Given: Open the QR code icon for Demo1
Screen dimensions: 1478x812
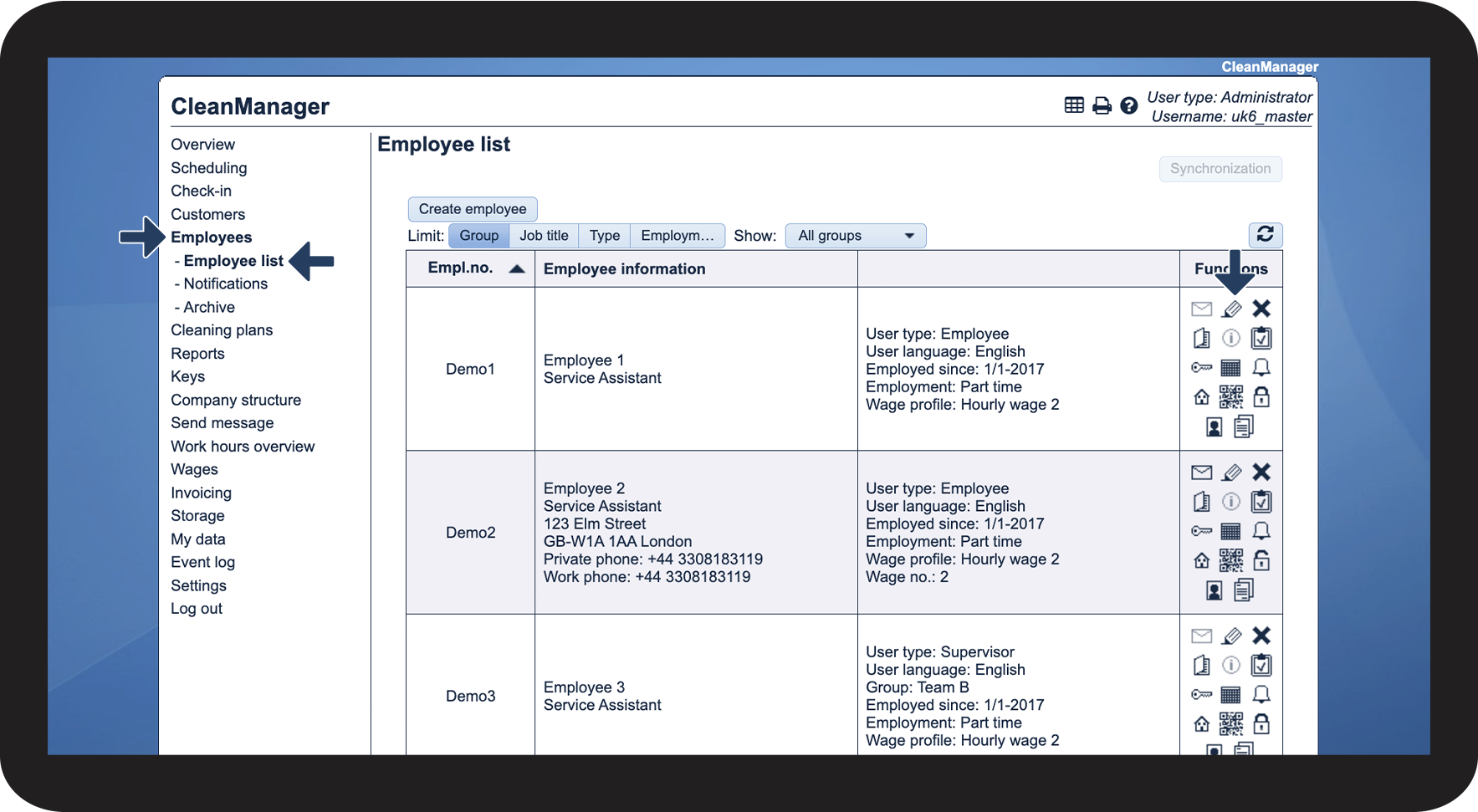Looking at the screenshot, I should click(x=1231, y=396).
